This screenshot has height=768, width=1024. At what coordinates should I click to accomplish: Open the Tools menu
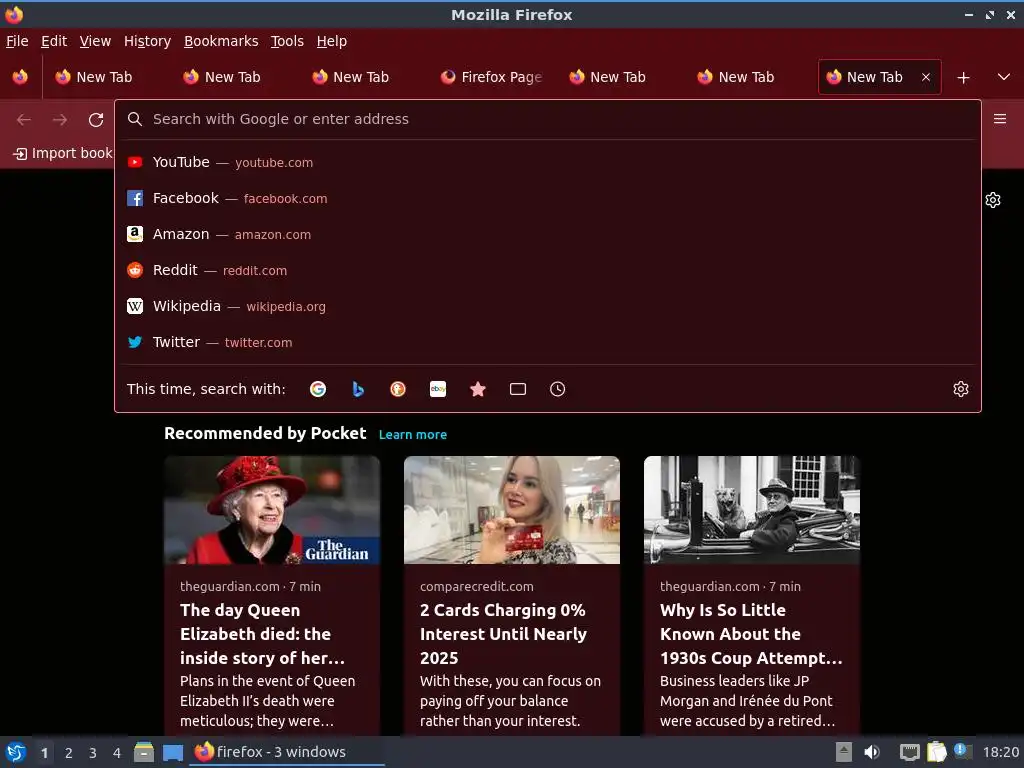tap(287, 41)
